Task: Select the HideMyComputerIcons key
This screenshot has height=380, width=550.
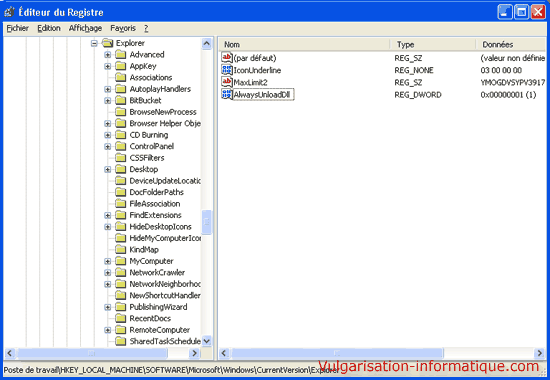Action: click(165, 238)
